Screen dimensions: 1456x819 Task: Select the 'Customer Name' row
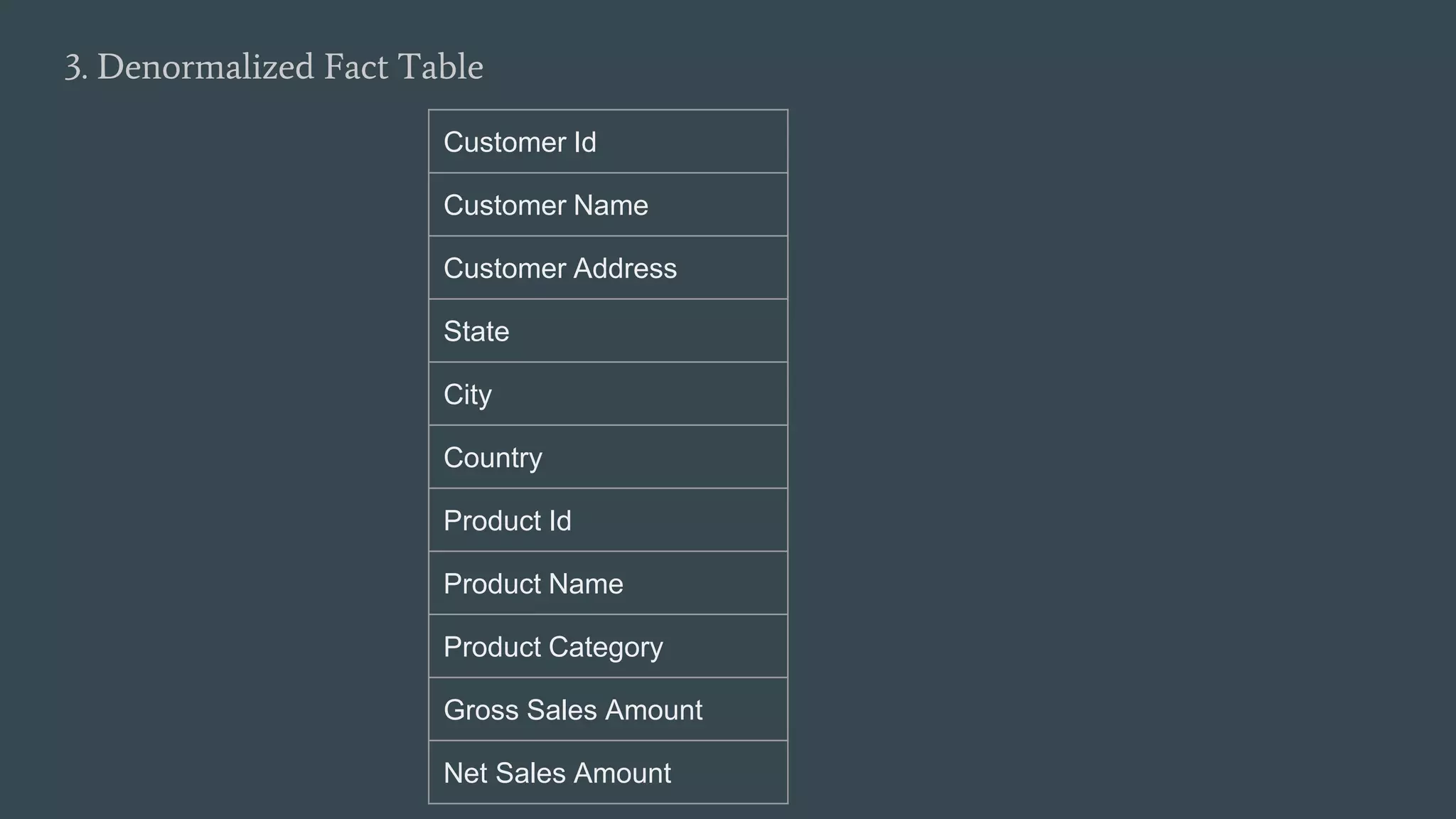[608, 205]
